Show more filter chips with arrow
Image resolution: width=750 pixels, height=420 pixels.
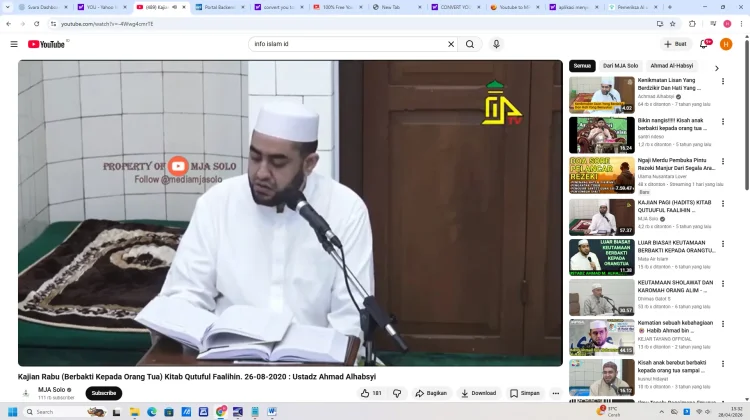[x=717, y=68]
